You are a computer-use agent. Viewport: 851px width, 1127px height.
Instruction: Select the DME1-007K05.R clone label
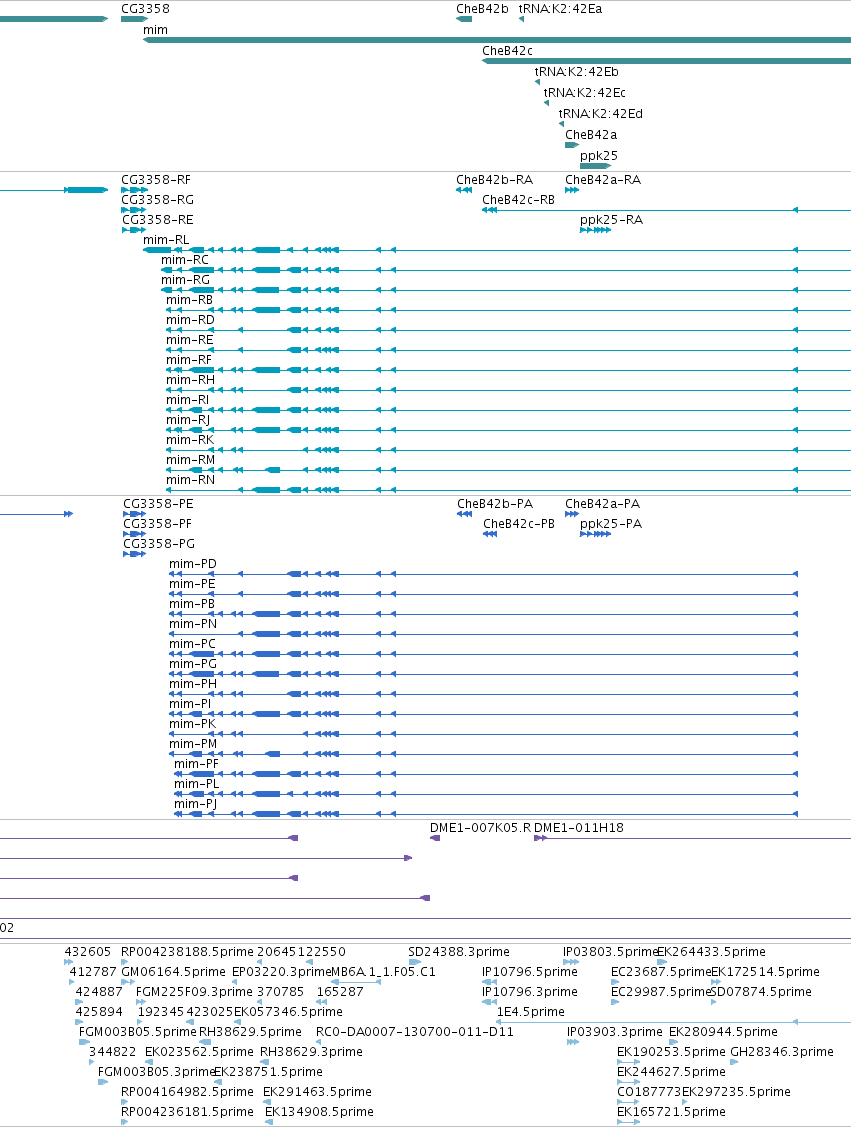tap(480, 827)
